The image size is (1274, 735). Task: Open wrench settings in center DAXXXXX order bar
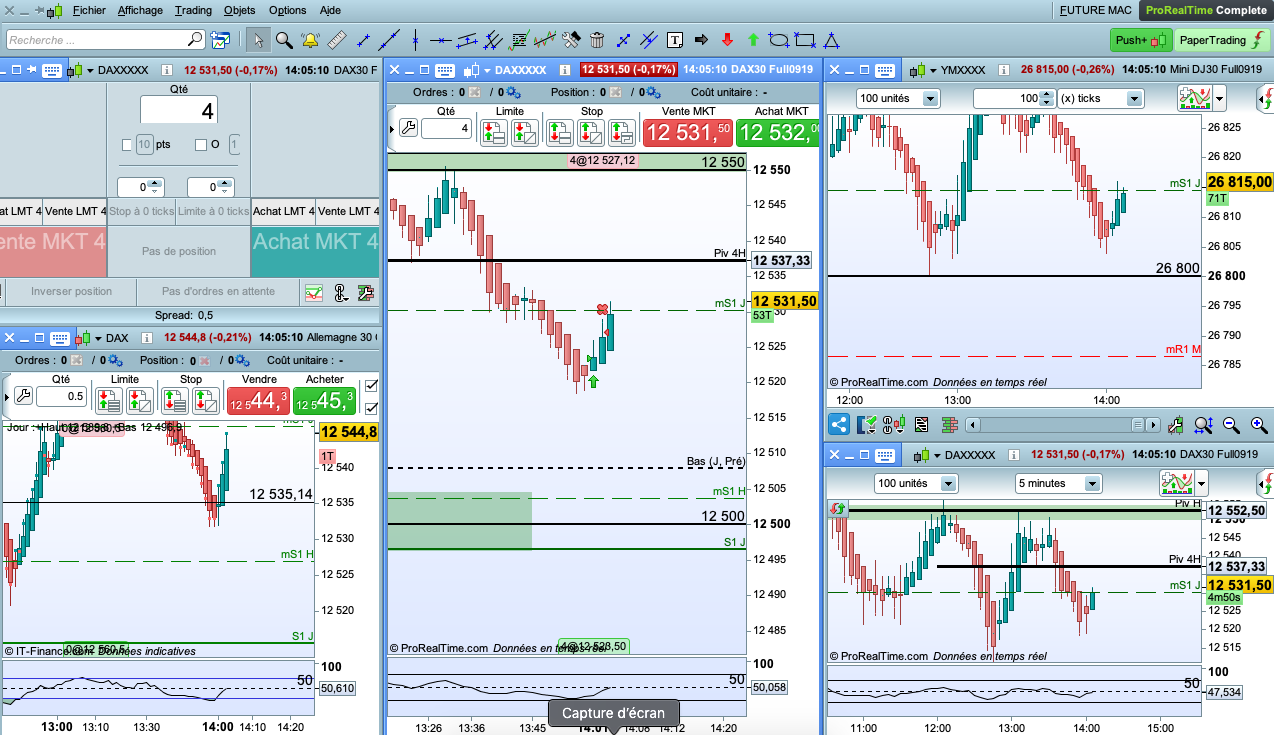point(408,128)
